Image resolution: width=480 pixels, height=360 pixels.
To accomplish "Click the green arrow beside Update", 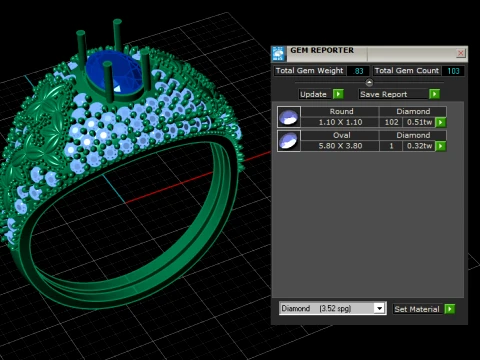I will pos(338,94).
